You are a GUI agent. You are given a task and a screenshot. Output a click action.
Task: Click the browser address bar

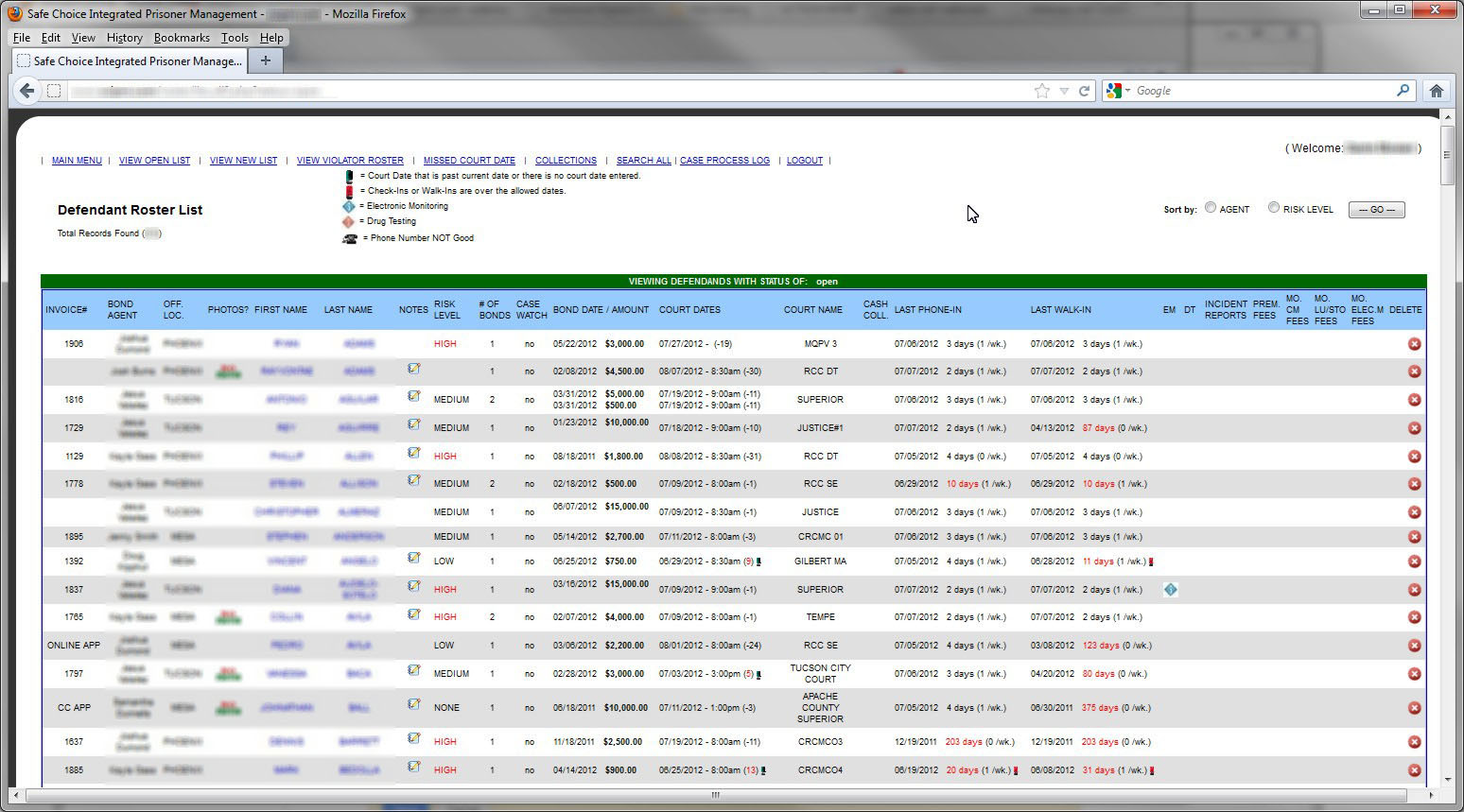[x=549, y=91]
